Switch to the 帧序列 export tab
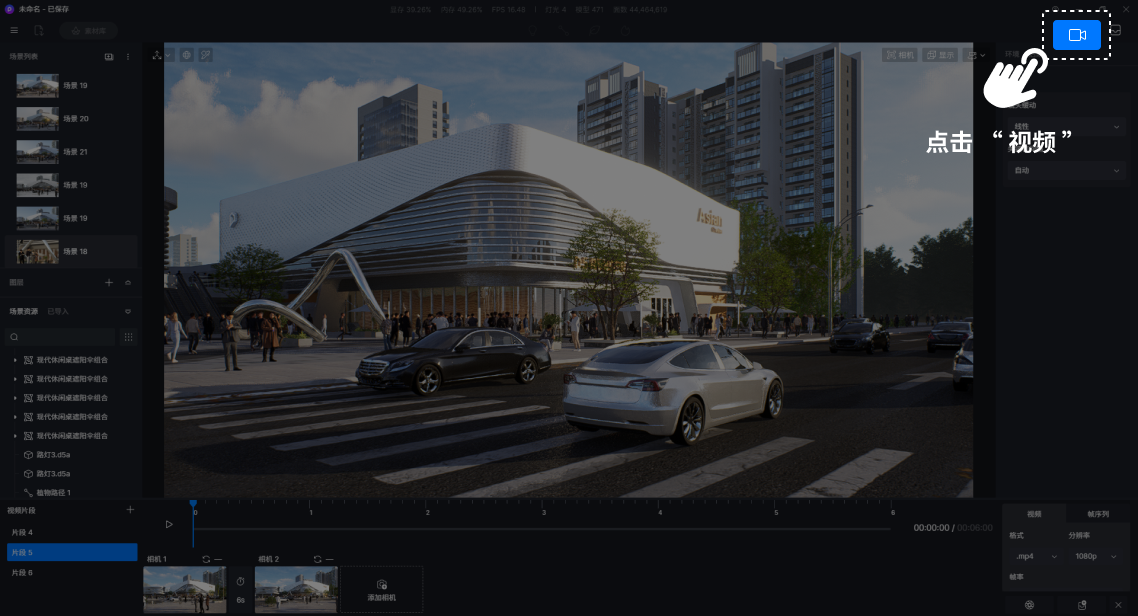 point(1097,514)
